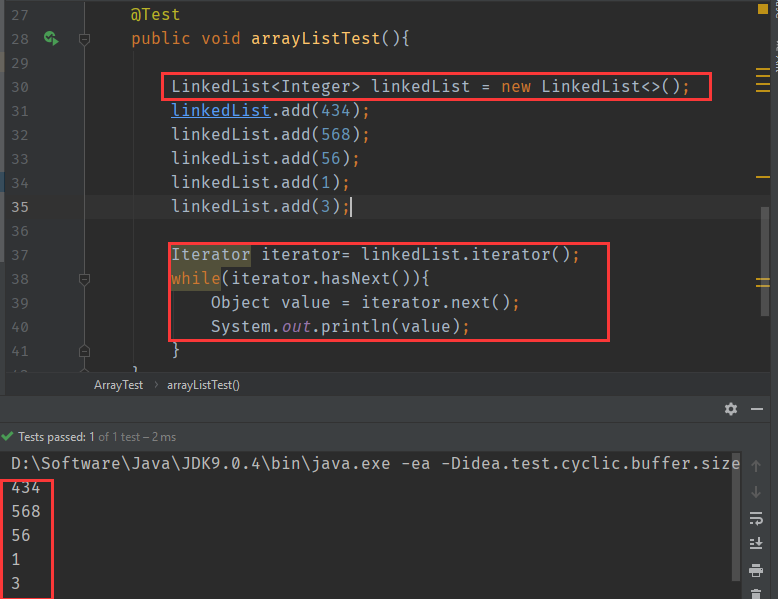The image size is (778, 599).
Task: Run test via gutter icon at line 28
Action: (x=51, y=38)
